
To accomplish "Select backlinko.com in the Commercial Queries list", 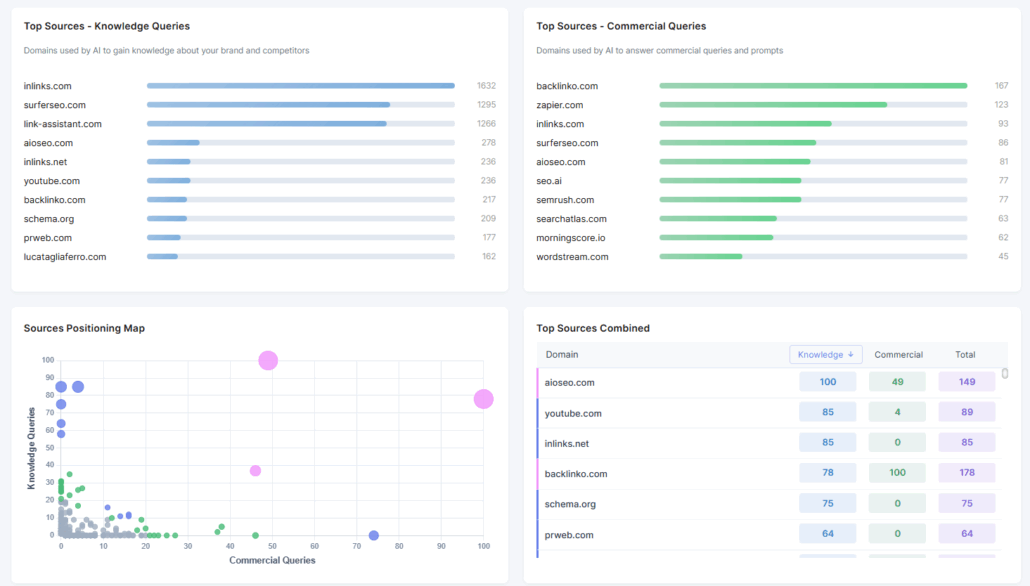I will (567, 86).
